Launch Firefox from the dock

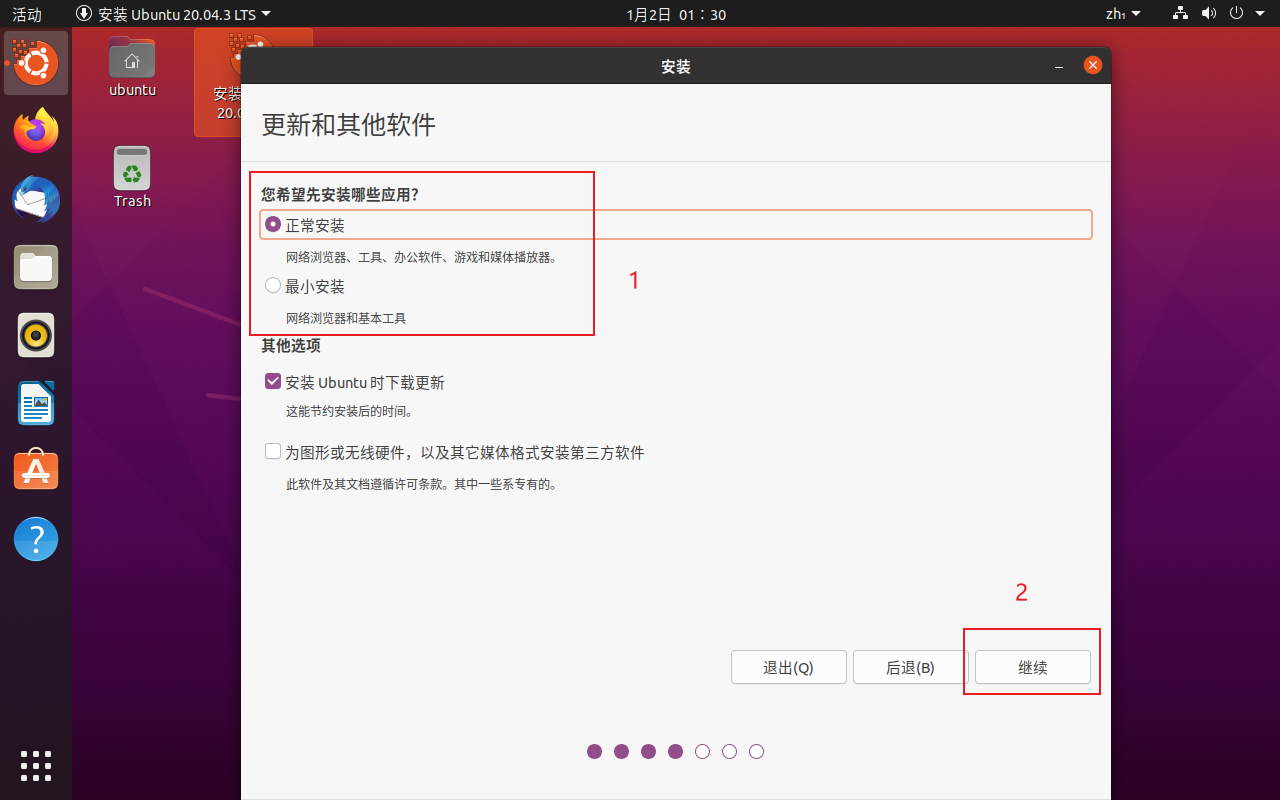coord(36,131)
